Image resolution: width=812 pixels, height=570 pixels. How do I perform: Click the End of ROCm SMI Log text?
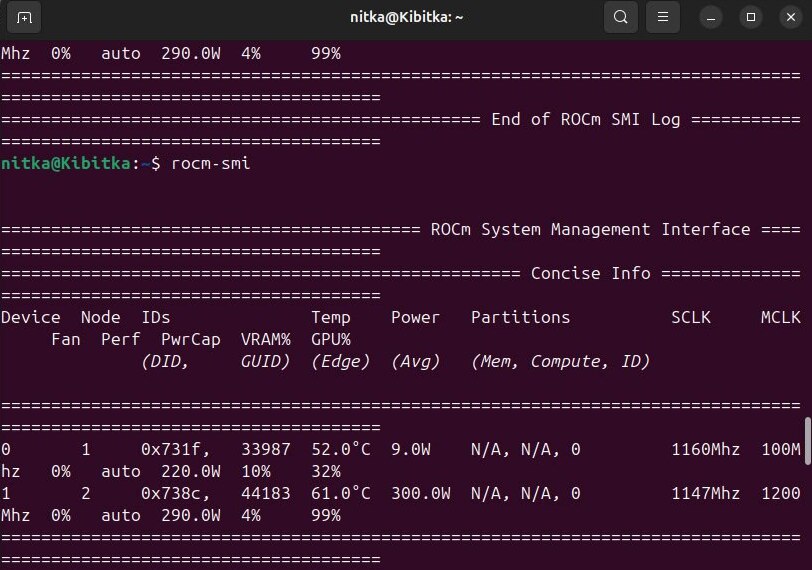585,120
